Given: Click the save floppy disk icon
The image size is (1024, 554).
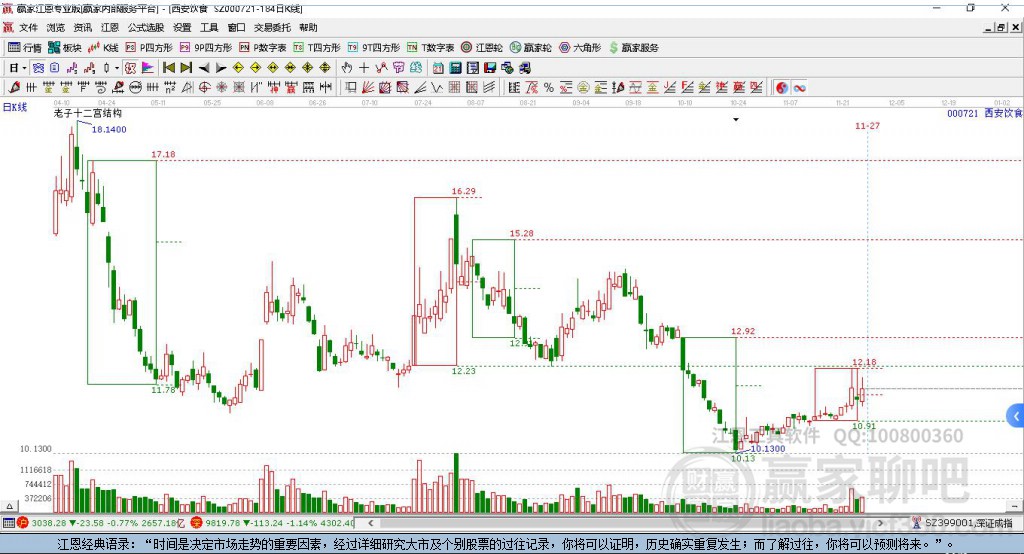Looking at the screenshot, I should pos(490,68).
